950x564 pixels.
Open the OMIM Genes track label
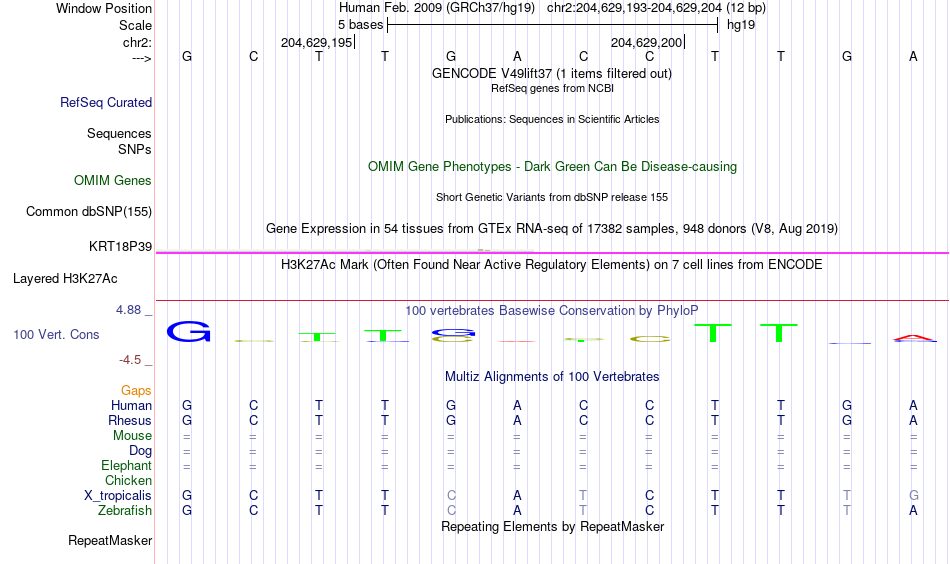[x=113, y=181]
